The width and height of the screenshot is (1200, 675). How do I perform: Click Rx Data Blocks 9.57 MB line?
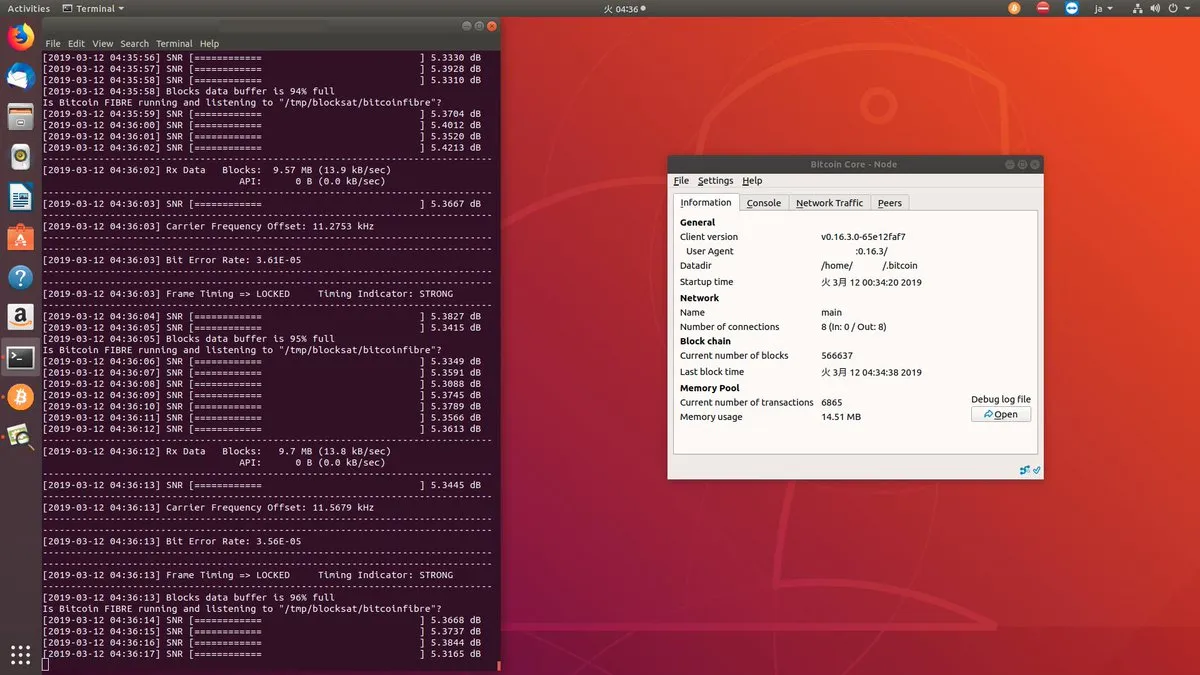216,170
